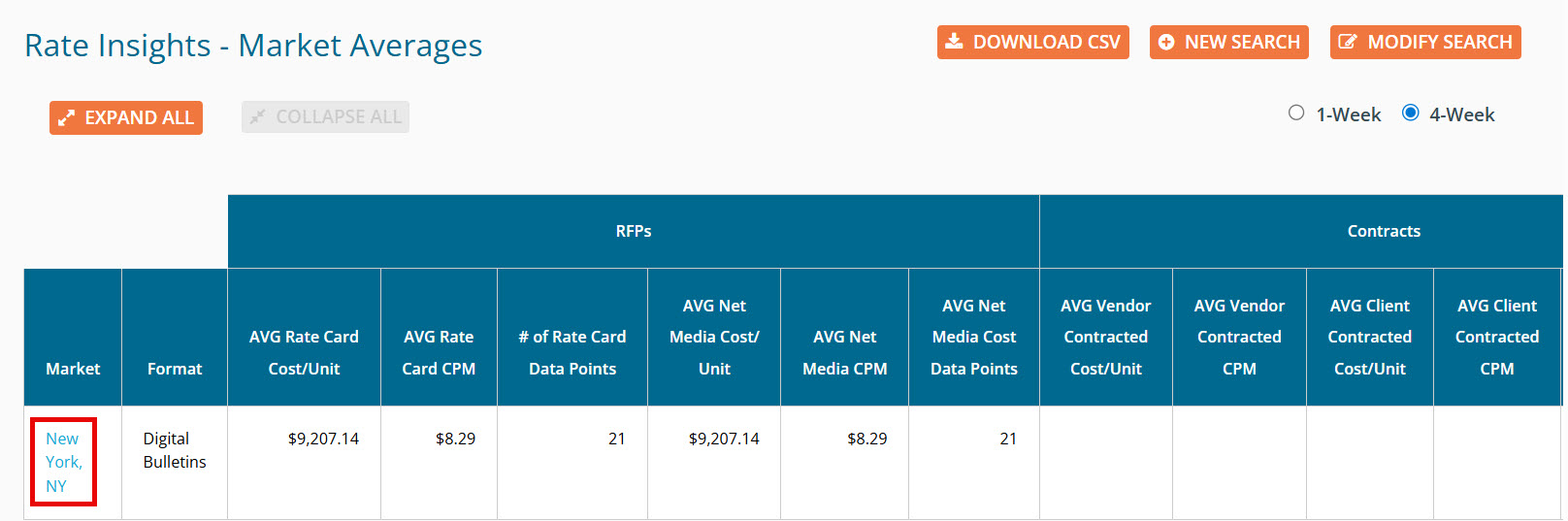This screenshot has height=521, width=1568.
Task: Click the AVG Net Media CPM header
Action: pyautogui.click(x=844, y=352)
